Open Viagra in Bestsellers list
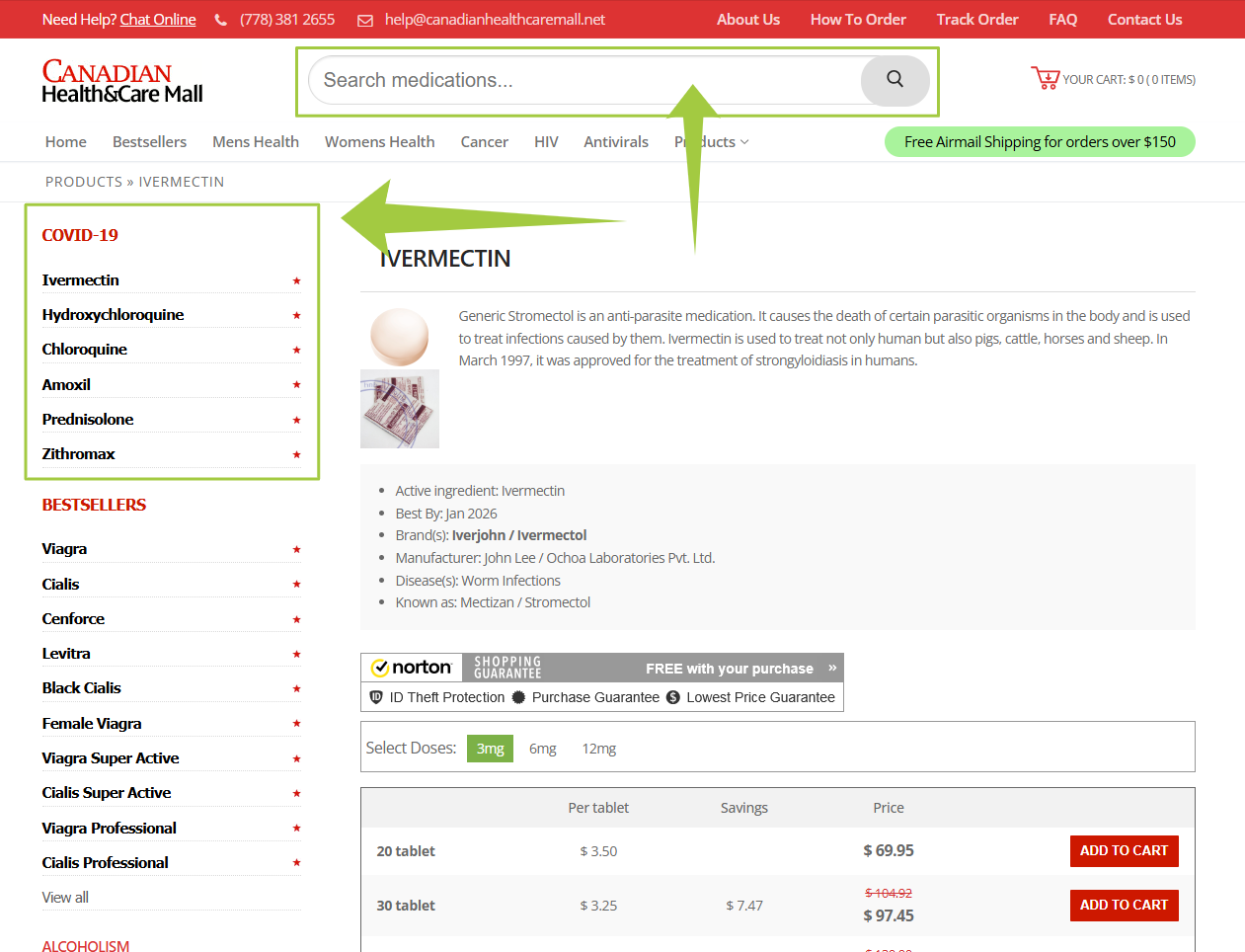Image resolution: width=1245 pixels, height=952 pixels. [x=65, y=549]
